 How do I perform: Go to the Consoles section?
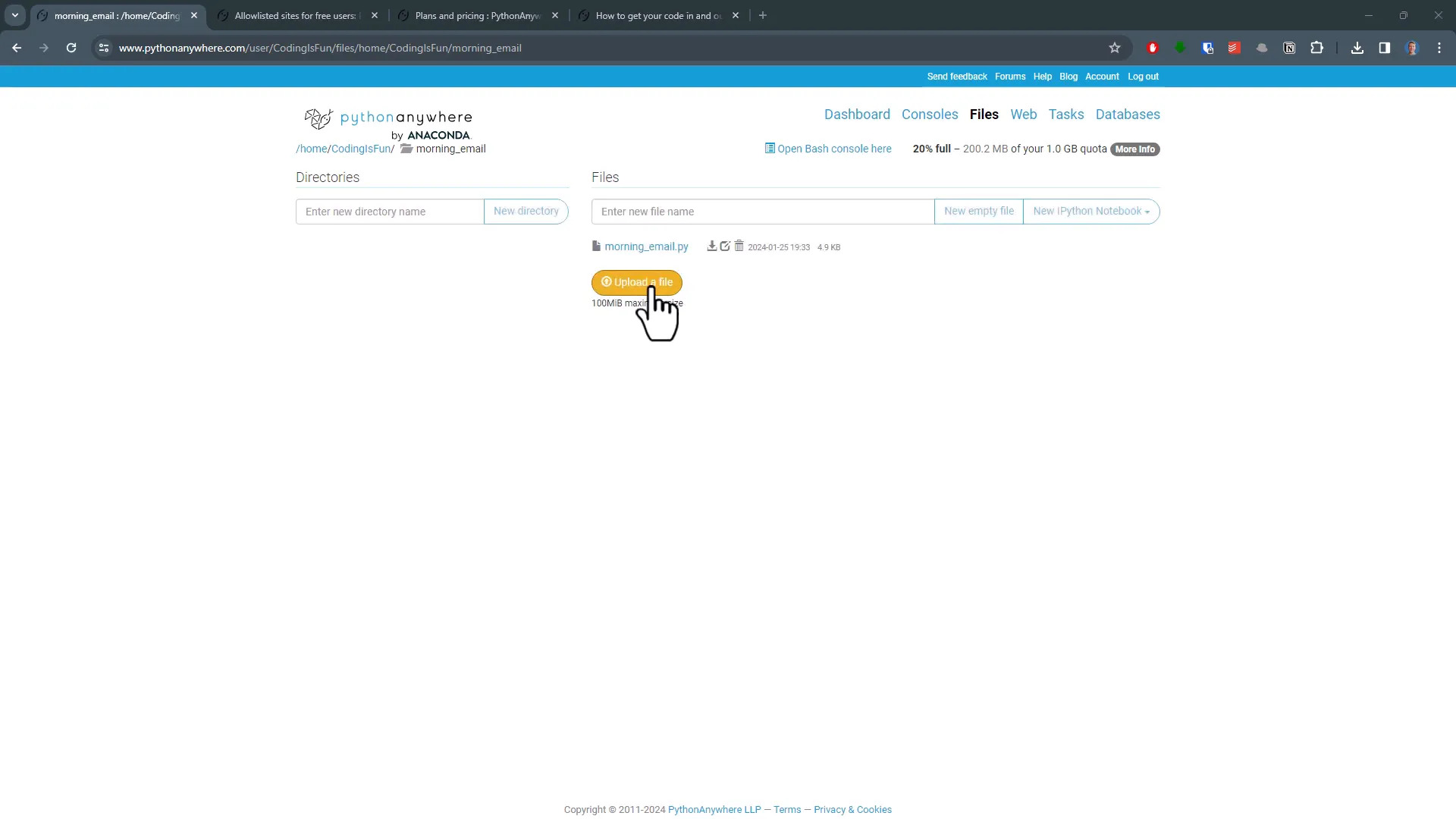[x=930, y=114]
